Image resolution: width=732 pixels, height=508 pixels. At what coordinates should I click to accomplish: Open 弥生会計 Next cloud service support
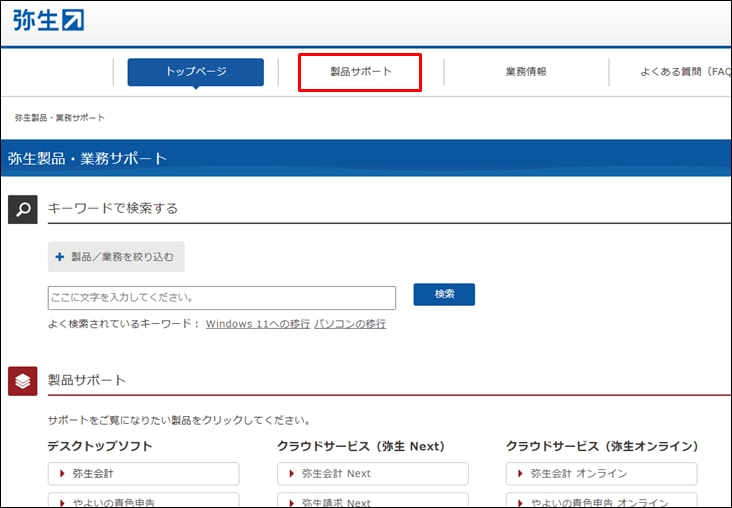pyautogui.click(x=373, y=473)
